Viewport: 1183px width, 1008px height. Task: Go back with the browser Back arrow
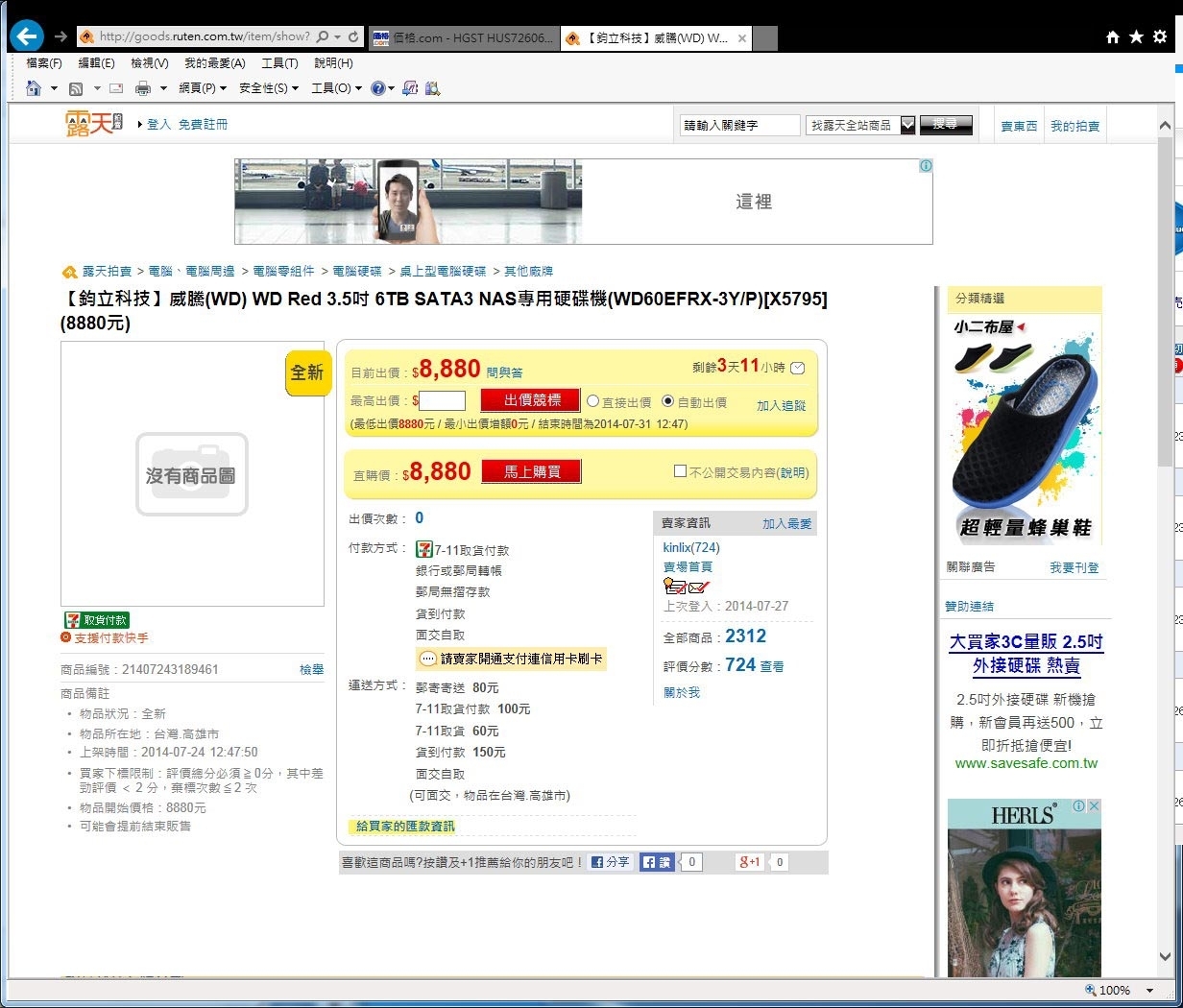26,36
